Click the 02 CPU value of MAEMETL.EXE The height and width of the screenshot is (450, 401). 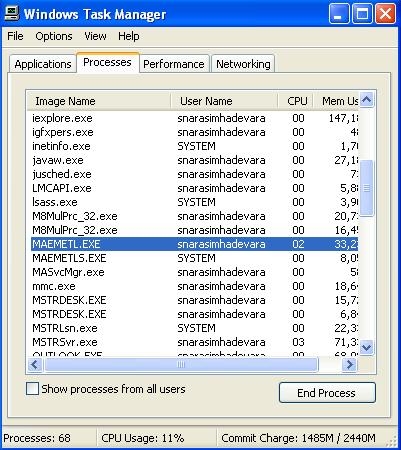(x=298, y=244)
